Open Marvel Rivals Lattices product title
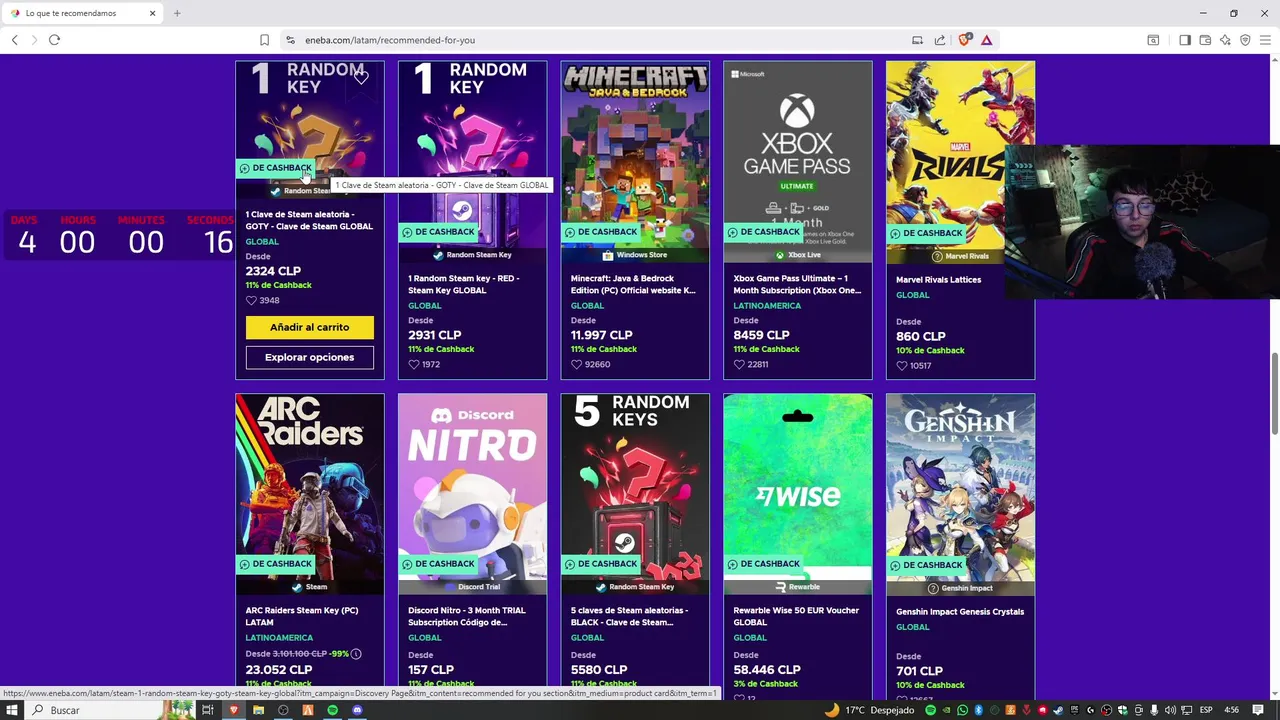 (939, 280)
